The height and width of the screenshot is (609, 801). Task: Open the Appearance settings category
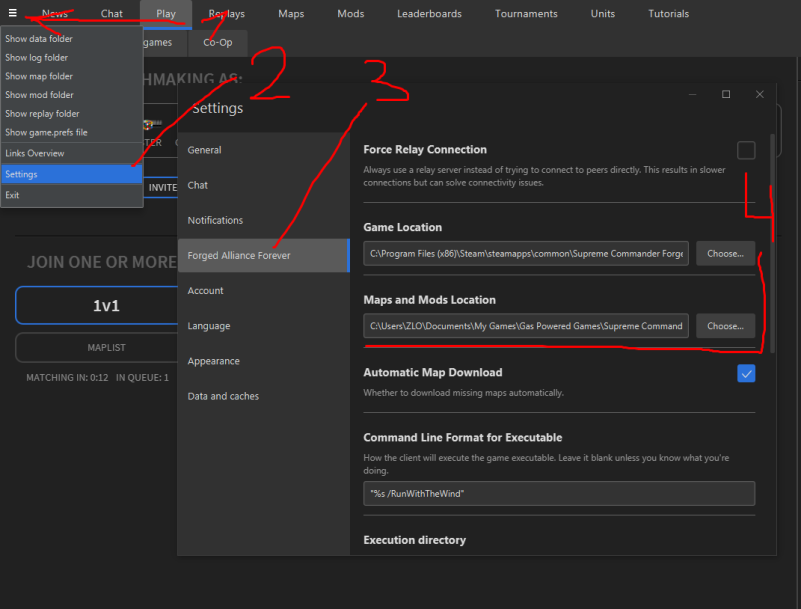point(264,361)
